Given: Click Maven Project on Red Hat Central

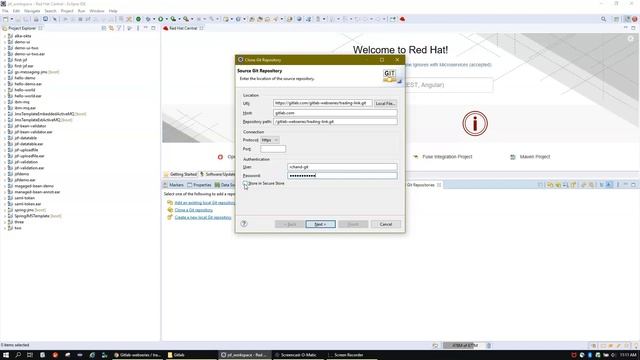Looking at the screenshot, I should (x=535, y=157).
